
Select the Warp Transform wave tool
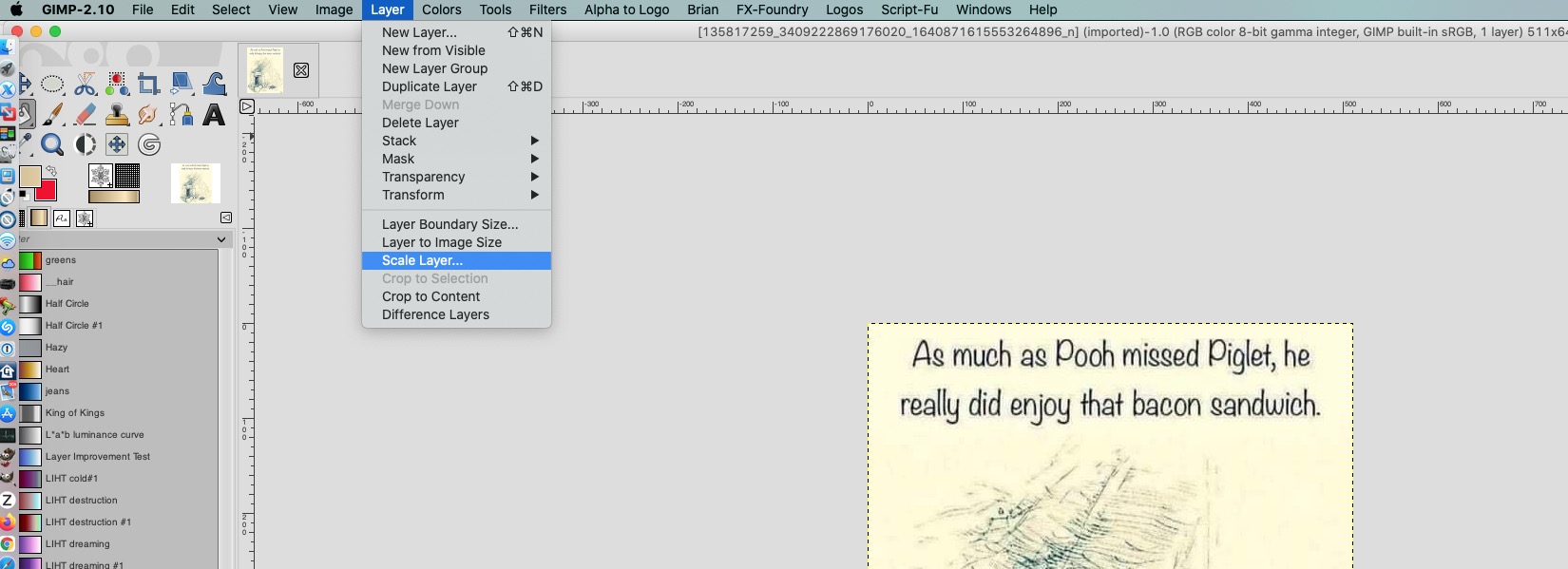(x=214, y=85)
